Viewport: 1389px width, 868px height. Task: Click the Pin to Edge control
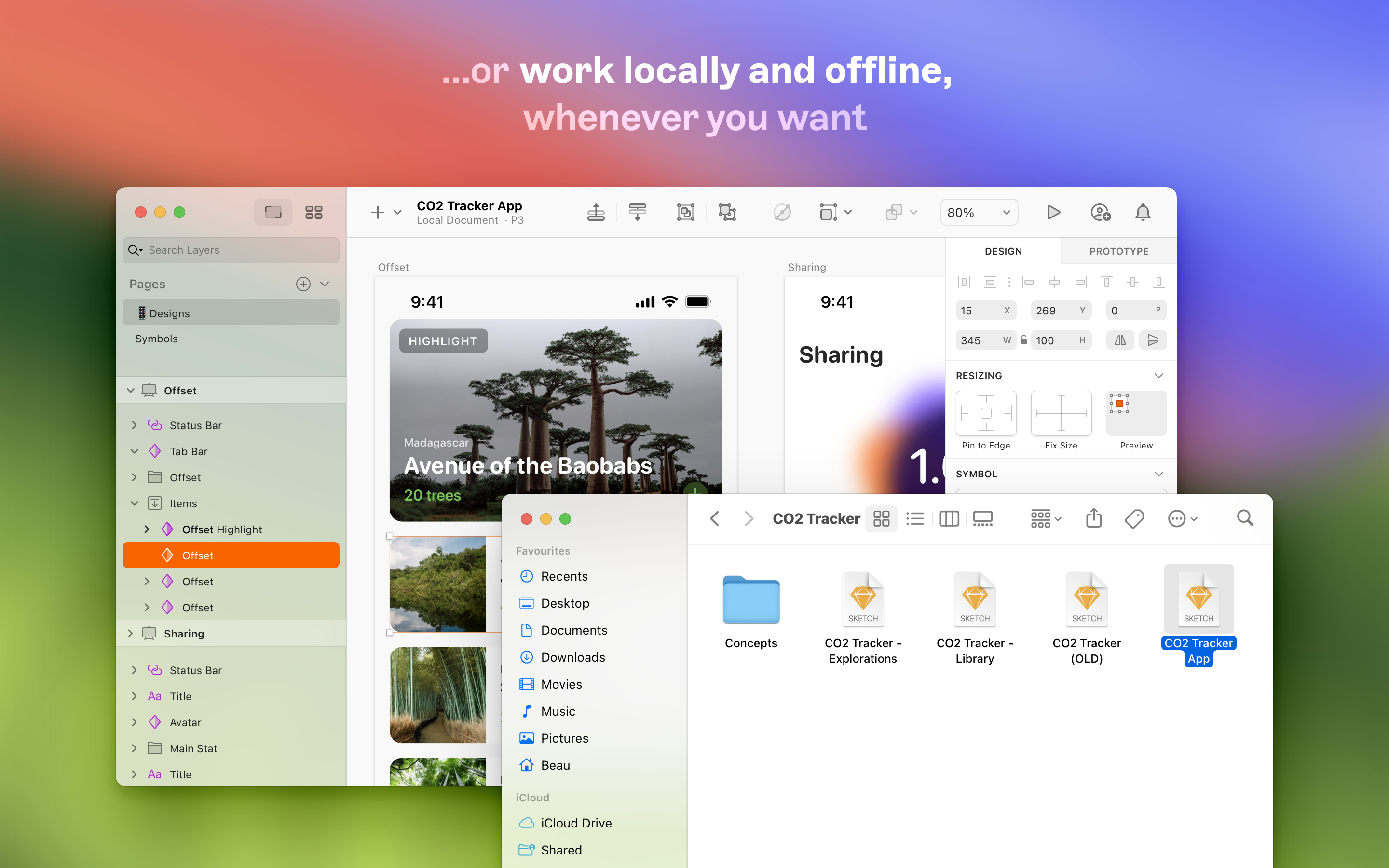tap(985, 413)
